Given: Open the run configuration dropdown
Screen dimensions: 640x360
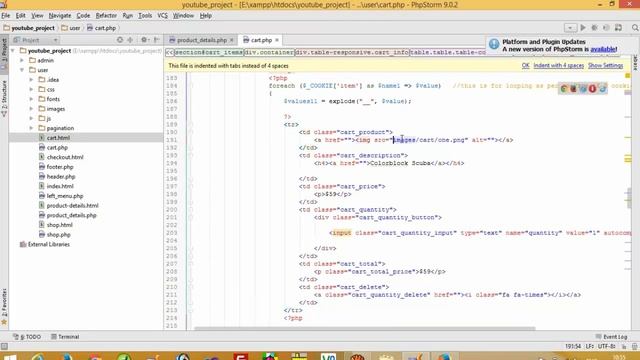Looking at the screenshot, I should point(570,28).
